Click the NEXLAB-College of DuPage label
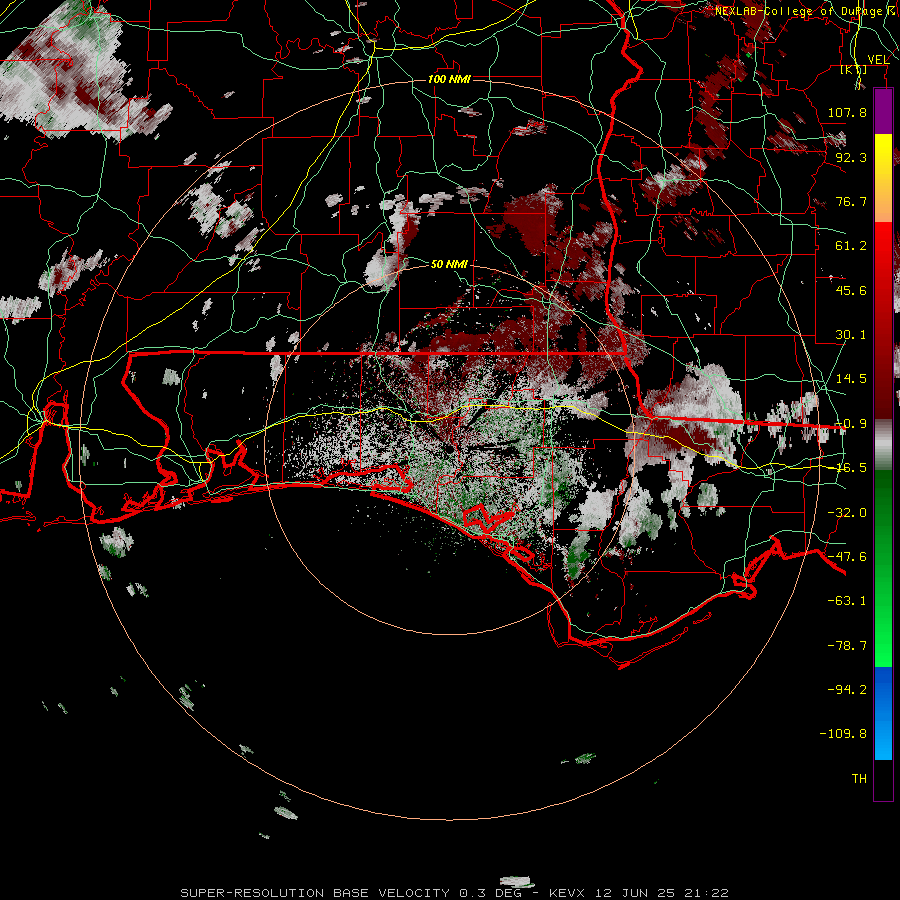900x900 pixels. [804, 11]
